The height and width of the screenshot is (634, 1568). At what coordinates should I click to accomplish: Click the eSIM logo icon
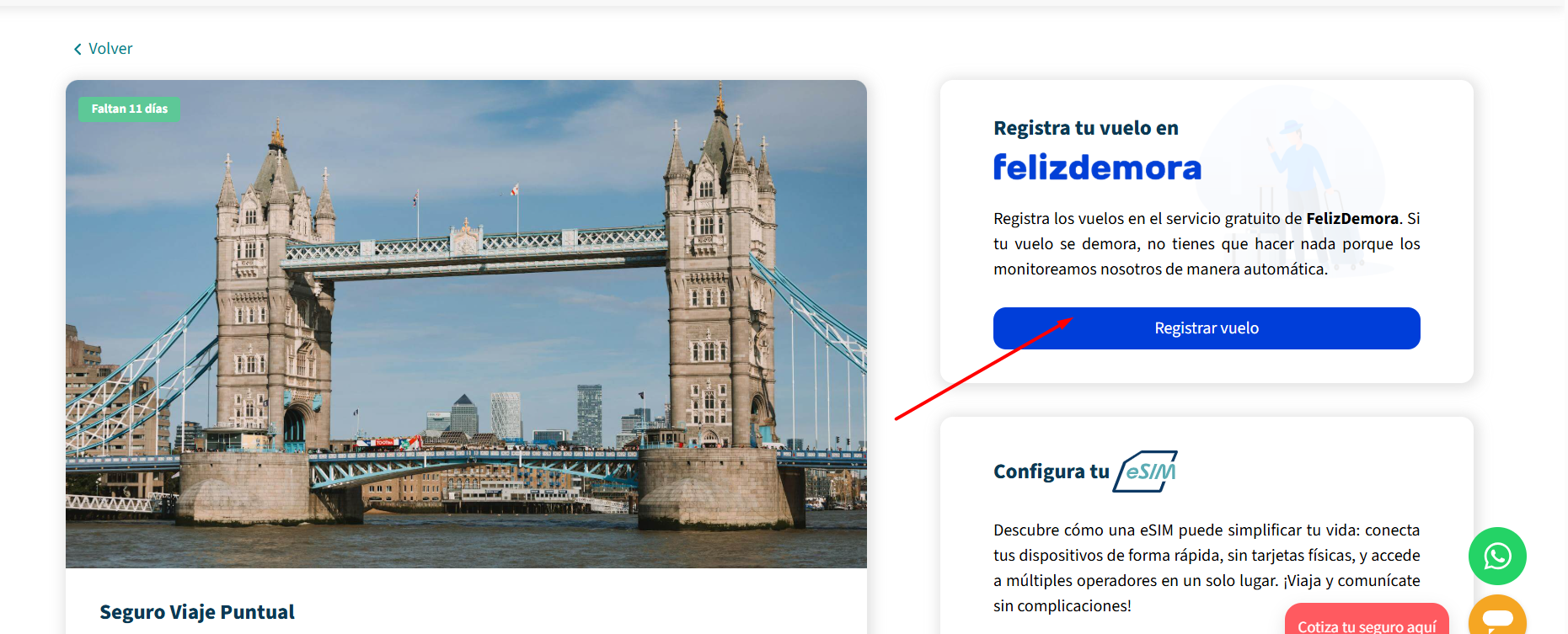click(x=1145, y=472)
